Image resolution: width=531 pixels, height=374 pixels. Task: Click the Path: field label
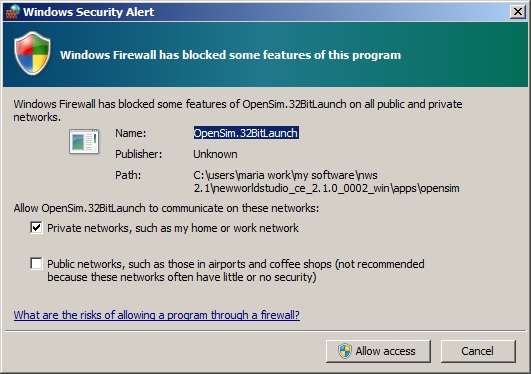pos(128,175)
